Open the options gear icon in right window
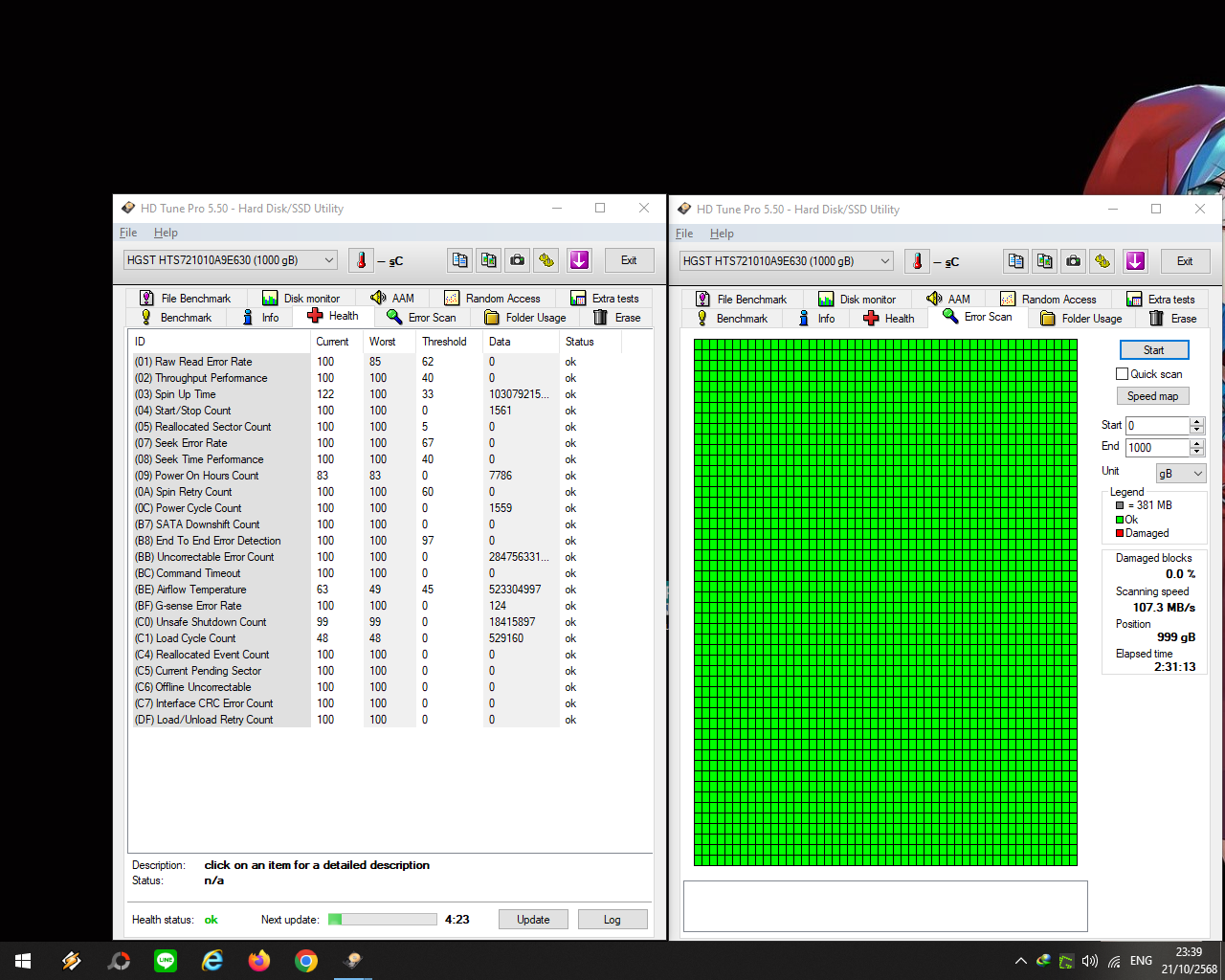The image size is (1225, 980). point(1102,261)
